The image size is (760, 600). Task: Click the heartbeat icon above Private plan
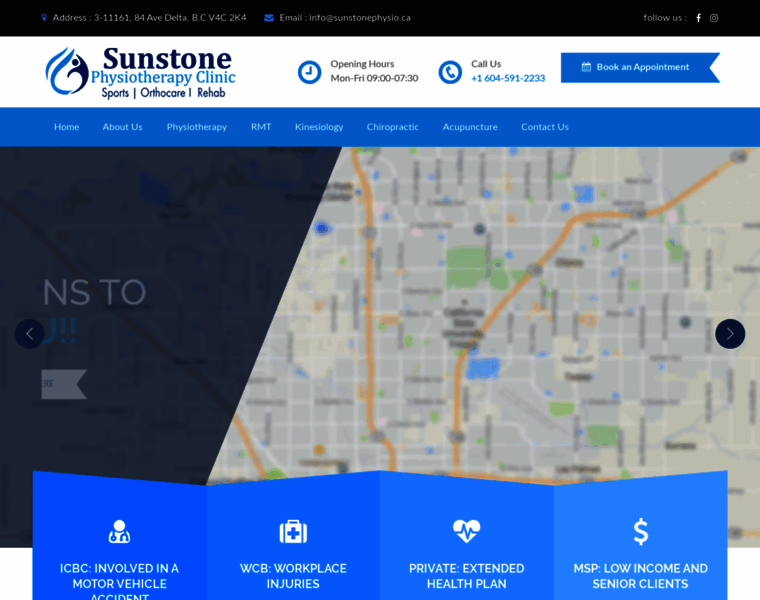[466, 531]
